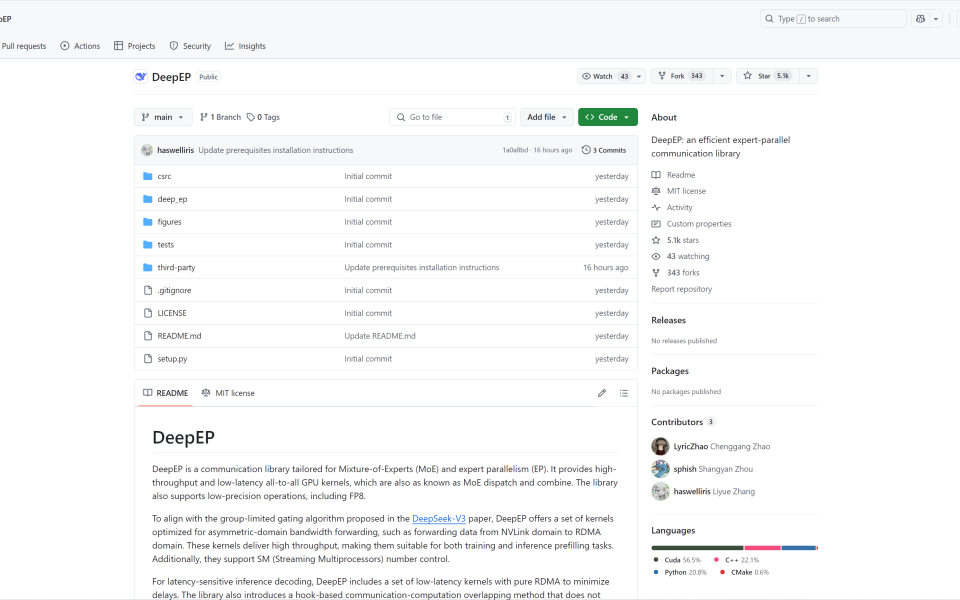
Task: Select the README tab
Action: (x=165, y=393)
